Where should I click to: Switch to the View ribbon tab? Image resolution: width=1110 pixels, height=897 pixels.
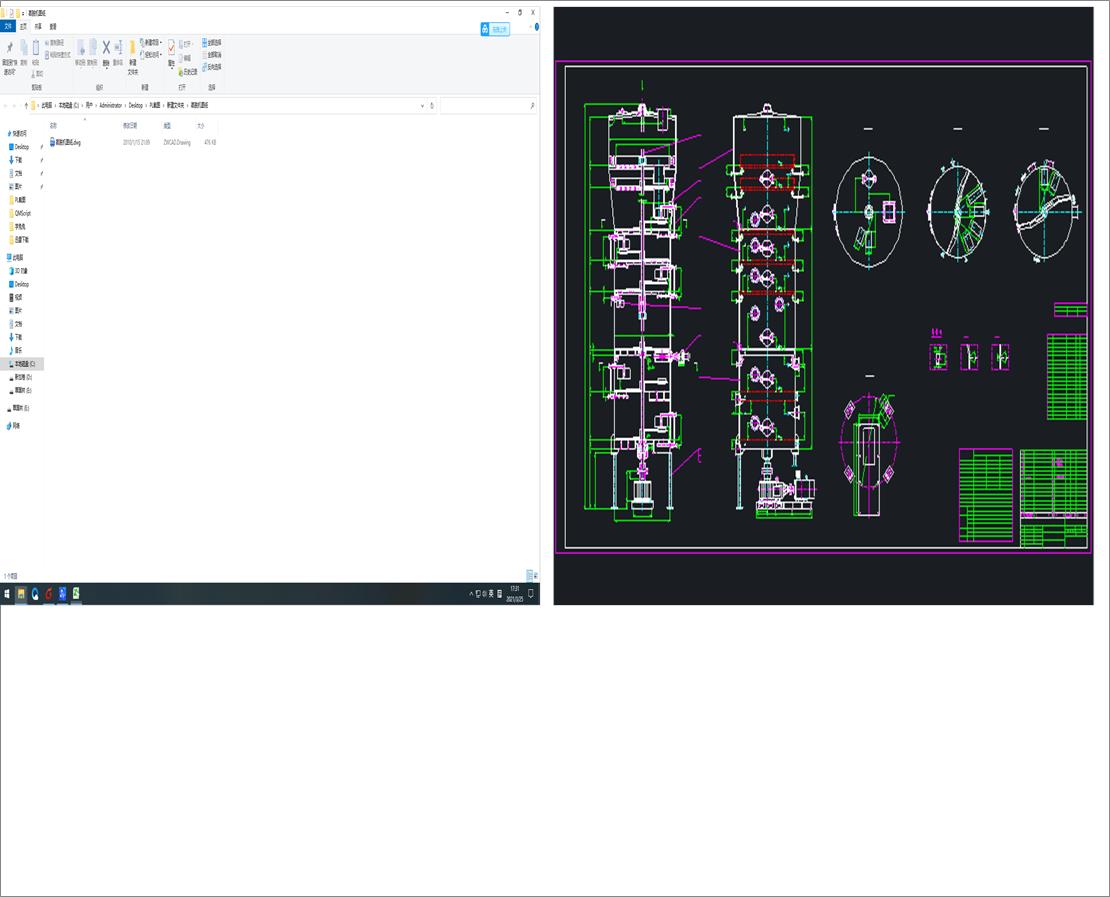[x=53, y=26]
